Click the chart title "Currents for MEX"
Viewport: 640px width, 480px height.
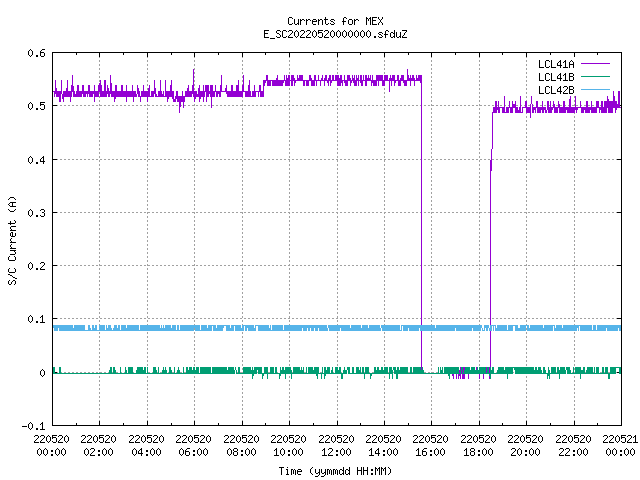335,21
